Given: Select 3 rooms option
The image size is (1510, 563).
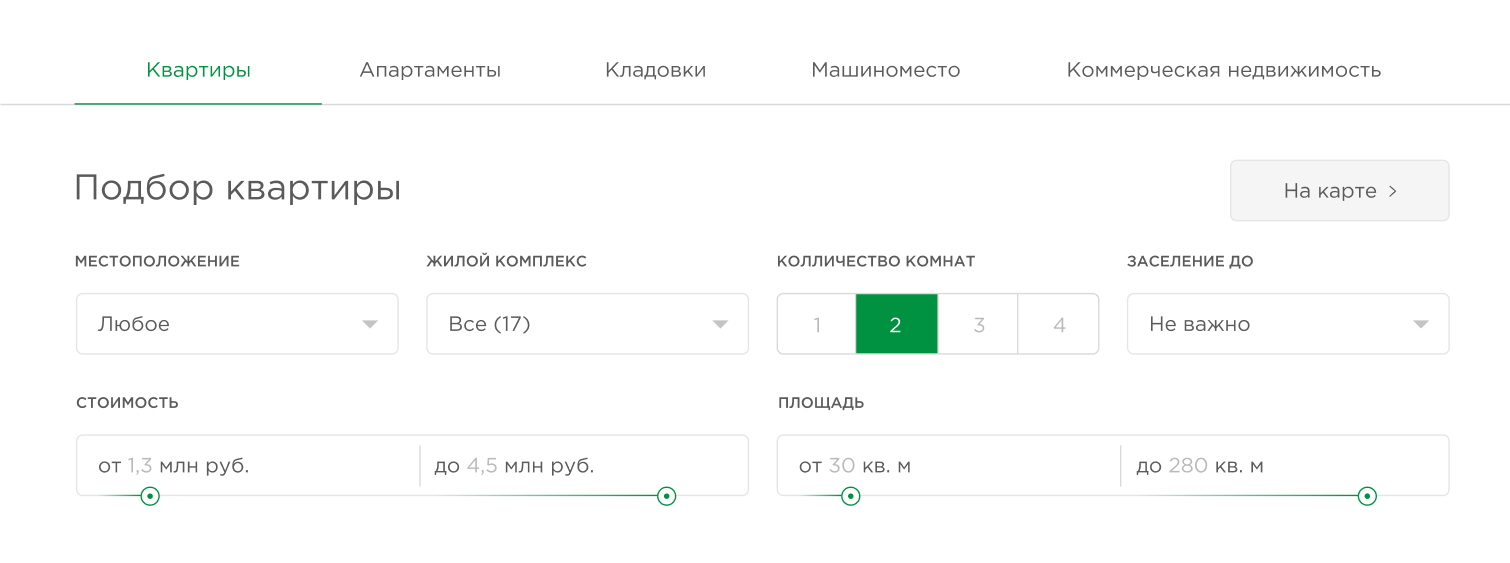Looking at the screenshot, I should (x=978, y=324).
